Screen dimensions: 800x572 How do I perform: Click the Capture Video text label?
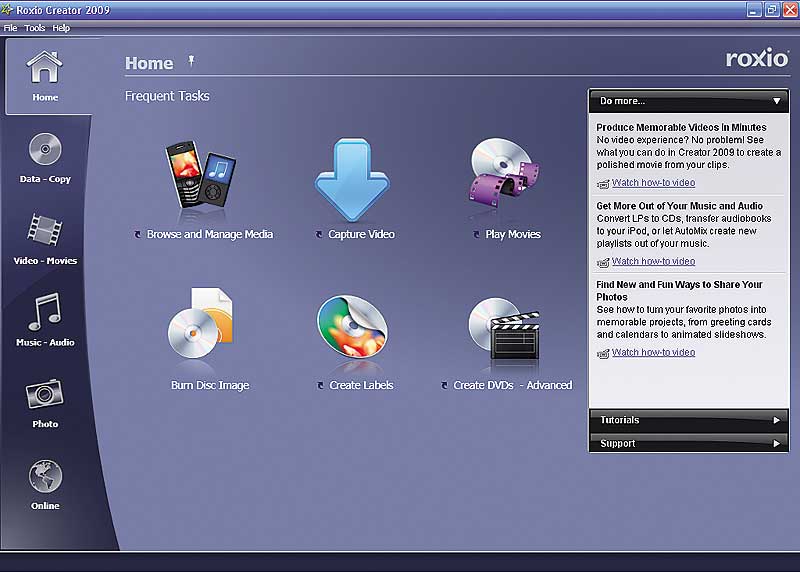(361, 234)
